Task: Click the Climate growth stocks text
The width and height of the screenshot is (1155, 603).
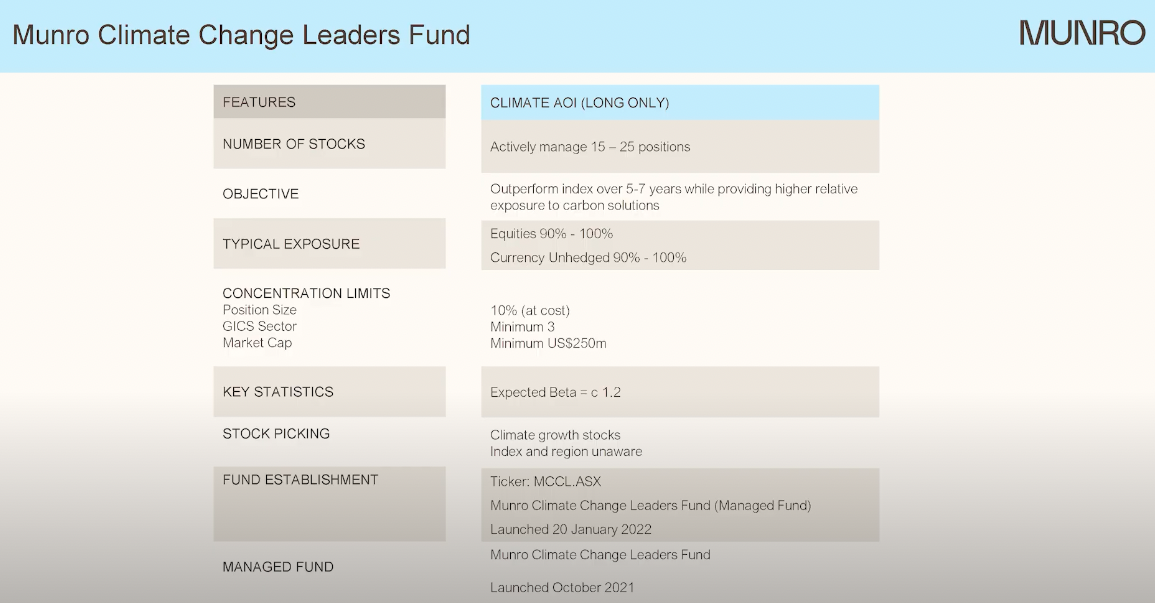Action: click(x=555, y=435)
